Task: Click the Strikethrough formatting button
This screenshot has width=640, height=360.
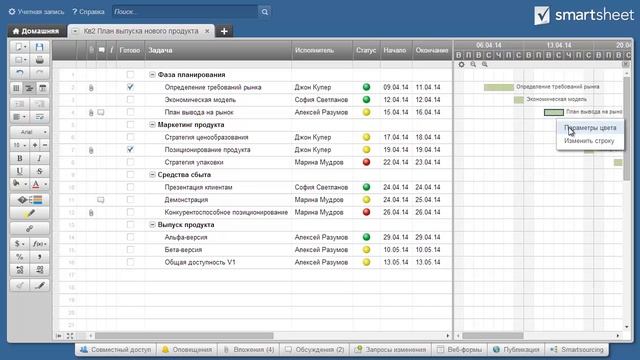Action: (39, 171)
